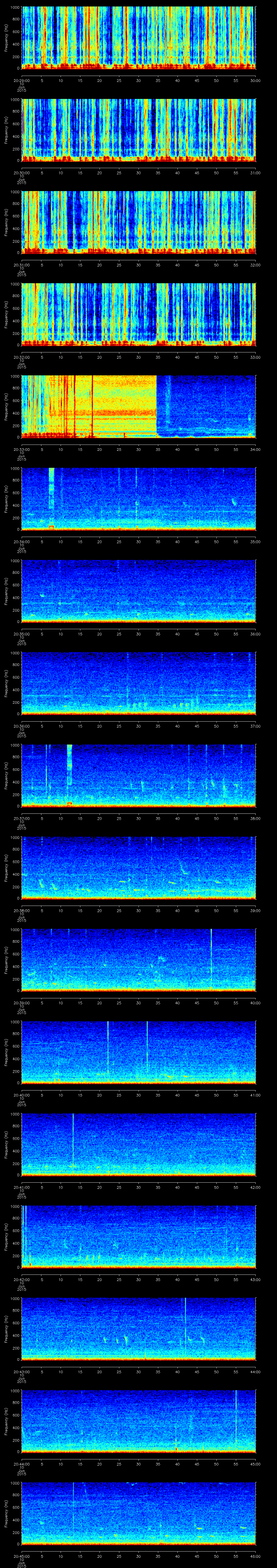Click the 20:30:00 timestamp label
Image resolution: width=277 pixels, height=1568 pixels.
21,173
